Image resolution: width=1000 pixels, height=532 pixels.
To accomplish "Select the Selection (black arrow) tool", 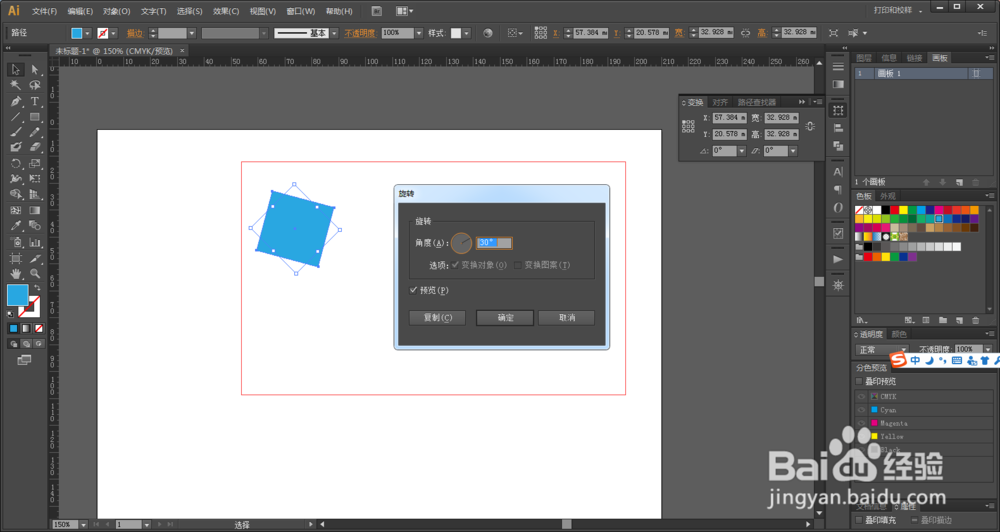I will pyautogui.click(x=16, y=70).
